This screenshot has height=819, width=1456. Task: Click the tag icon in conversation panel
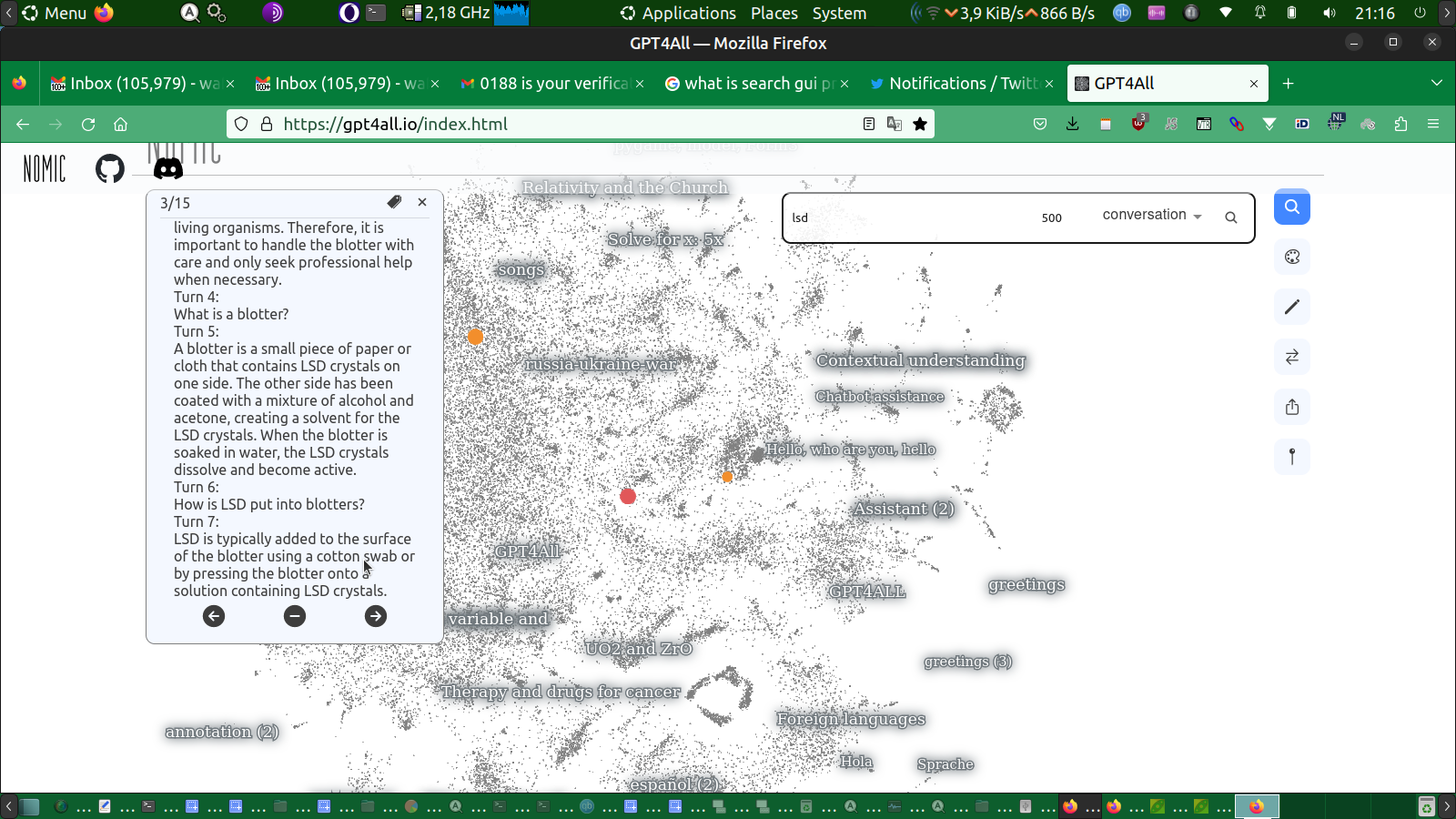pos(394,202)
